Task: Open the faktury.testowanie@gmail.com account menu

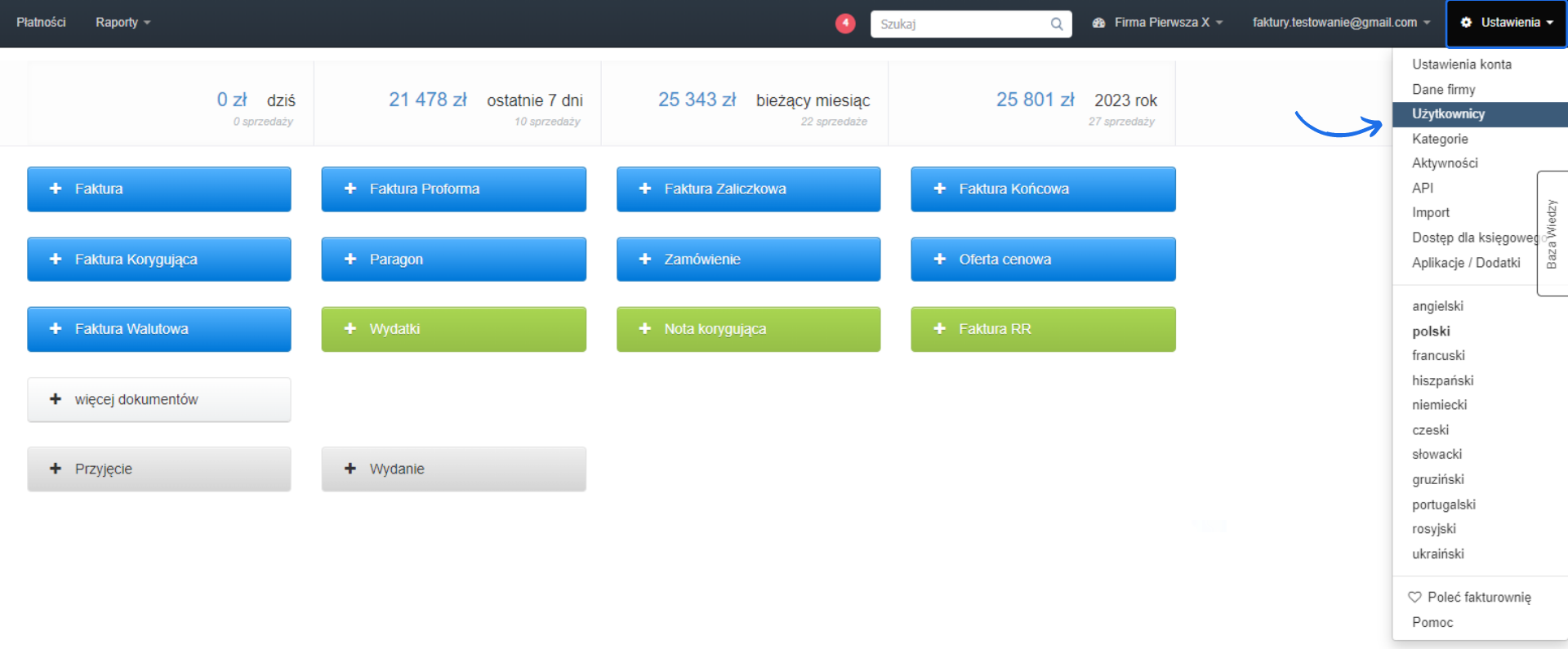Action: [1342, 23]
